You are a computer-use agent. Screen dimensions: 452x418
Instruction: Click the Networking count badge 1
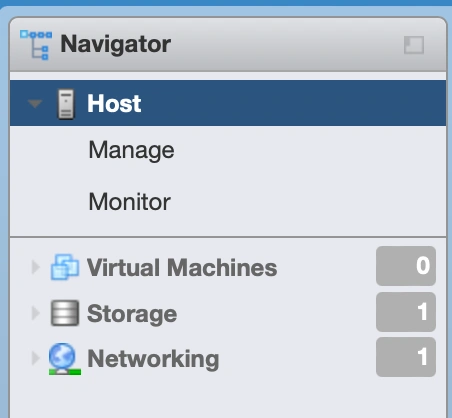tap(406, 357)
